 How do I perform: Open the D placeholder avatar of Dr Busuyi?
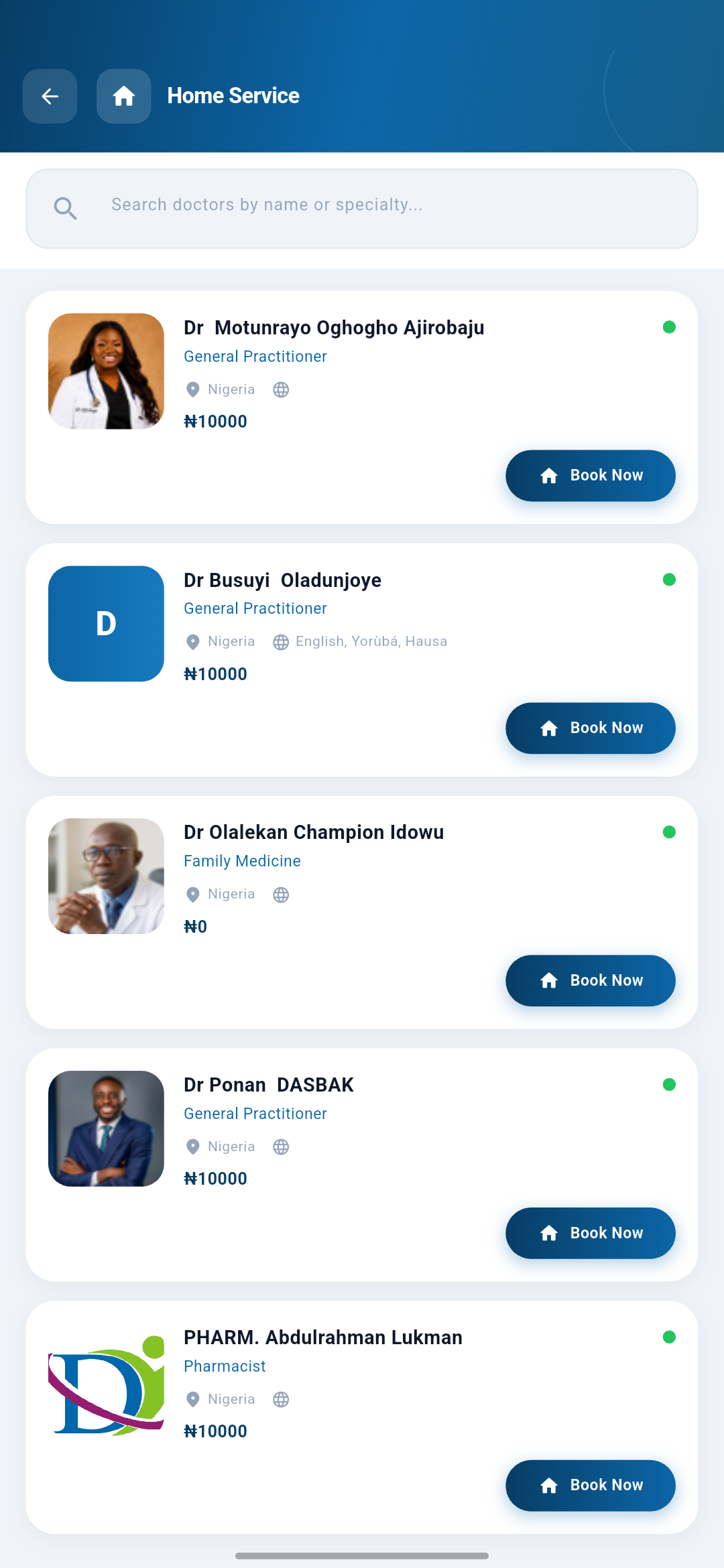[x=106, y=624]
